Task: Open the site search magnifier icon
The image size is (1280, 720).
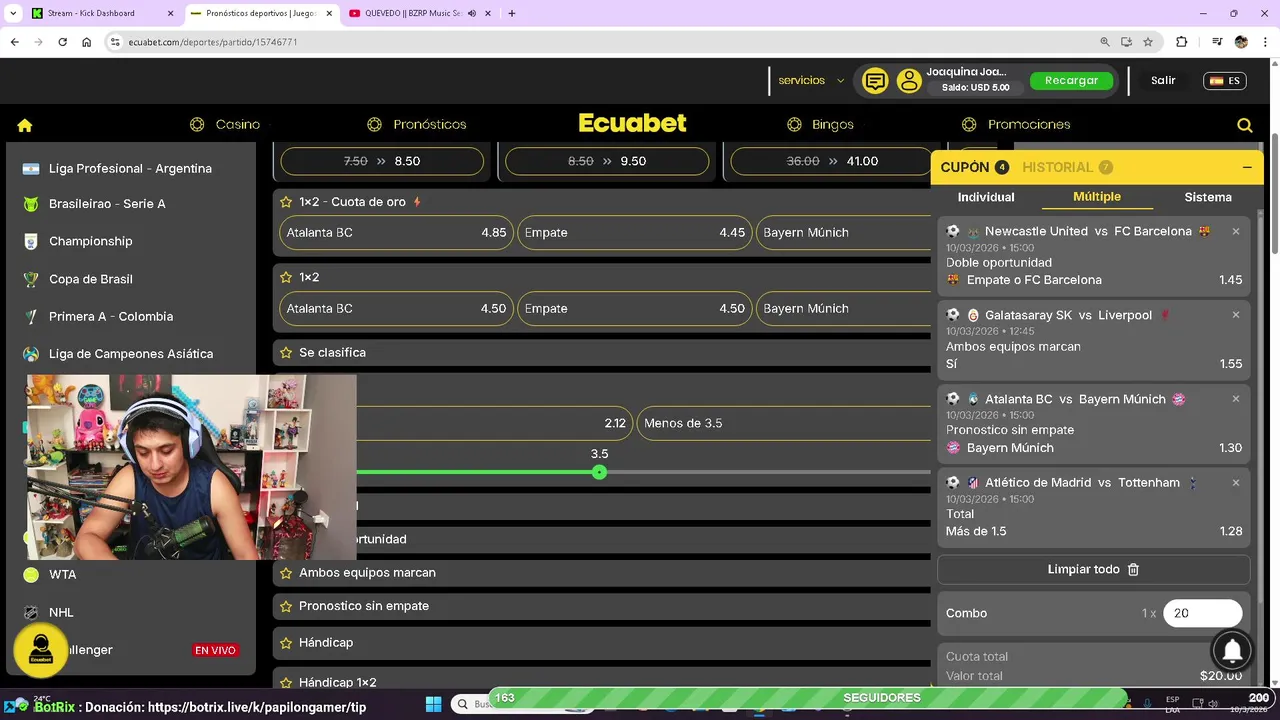Action: [1245, 125]
